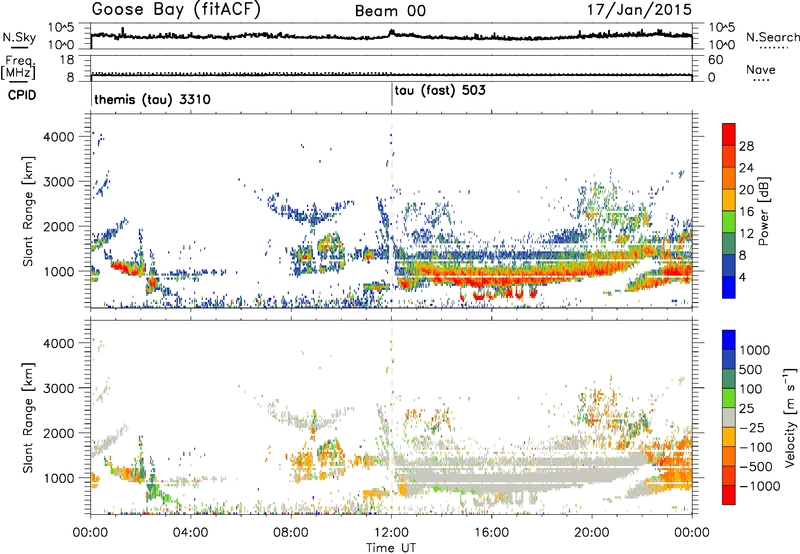This screenshot has width=800, height=554.
Task: Click the 'Freq. [MHz]' axis label
Action: coord(18,68)
